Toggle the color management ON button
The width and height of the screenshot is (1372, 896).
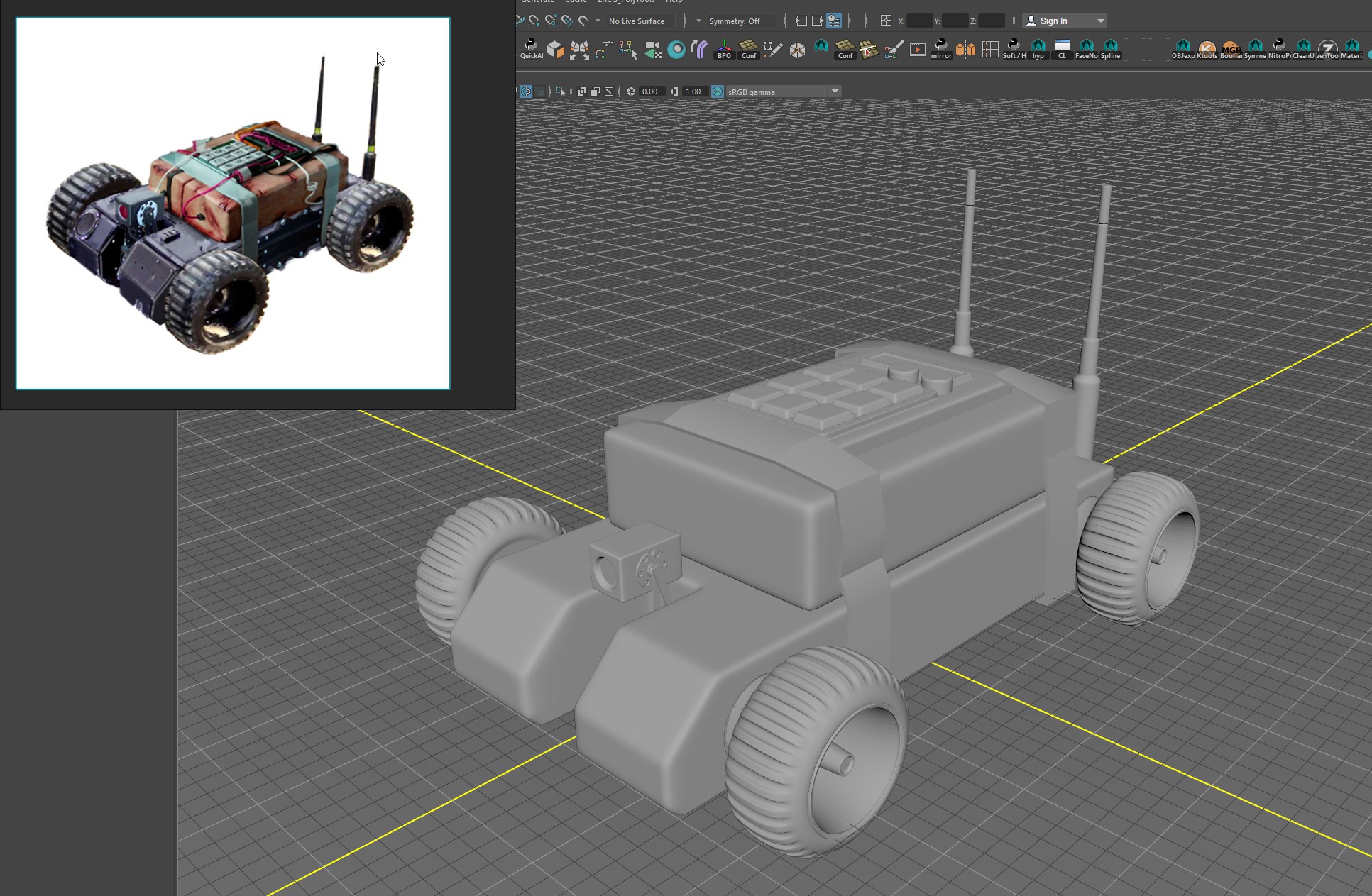(718, 92)
